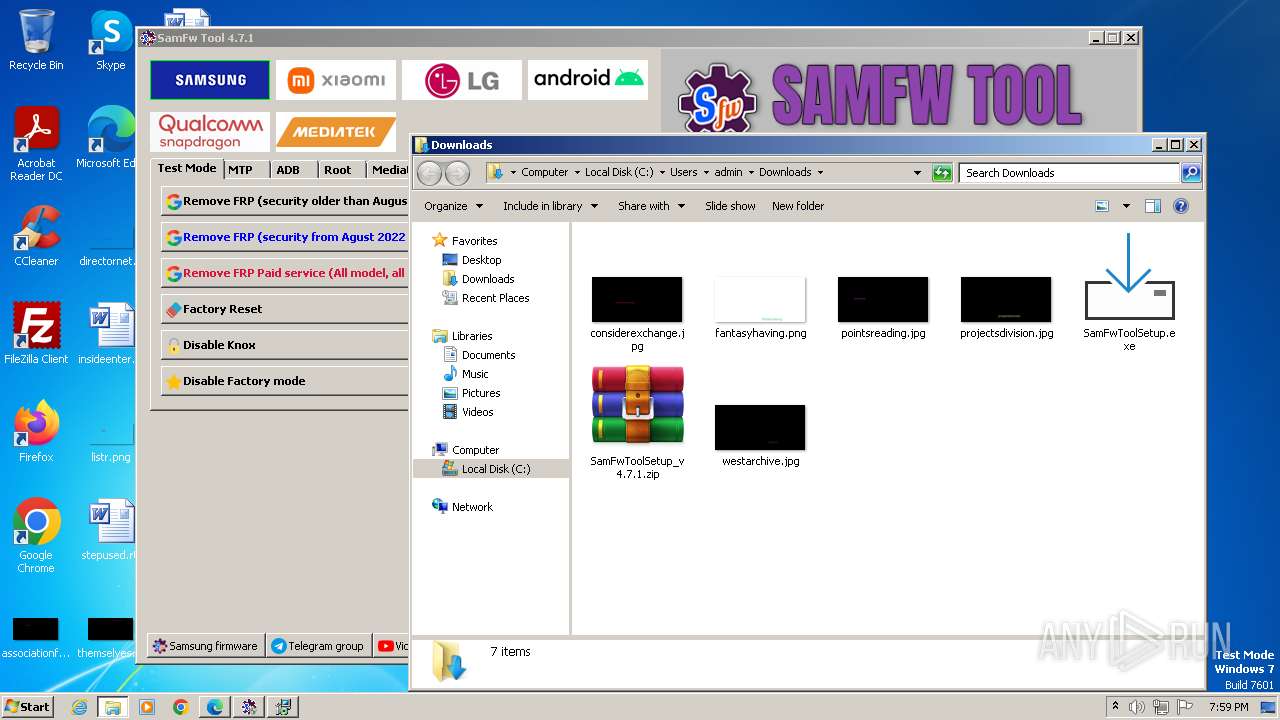Open the Organize dropdown menu
1280x720 pixels.
tap(453, 206)
